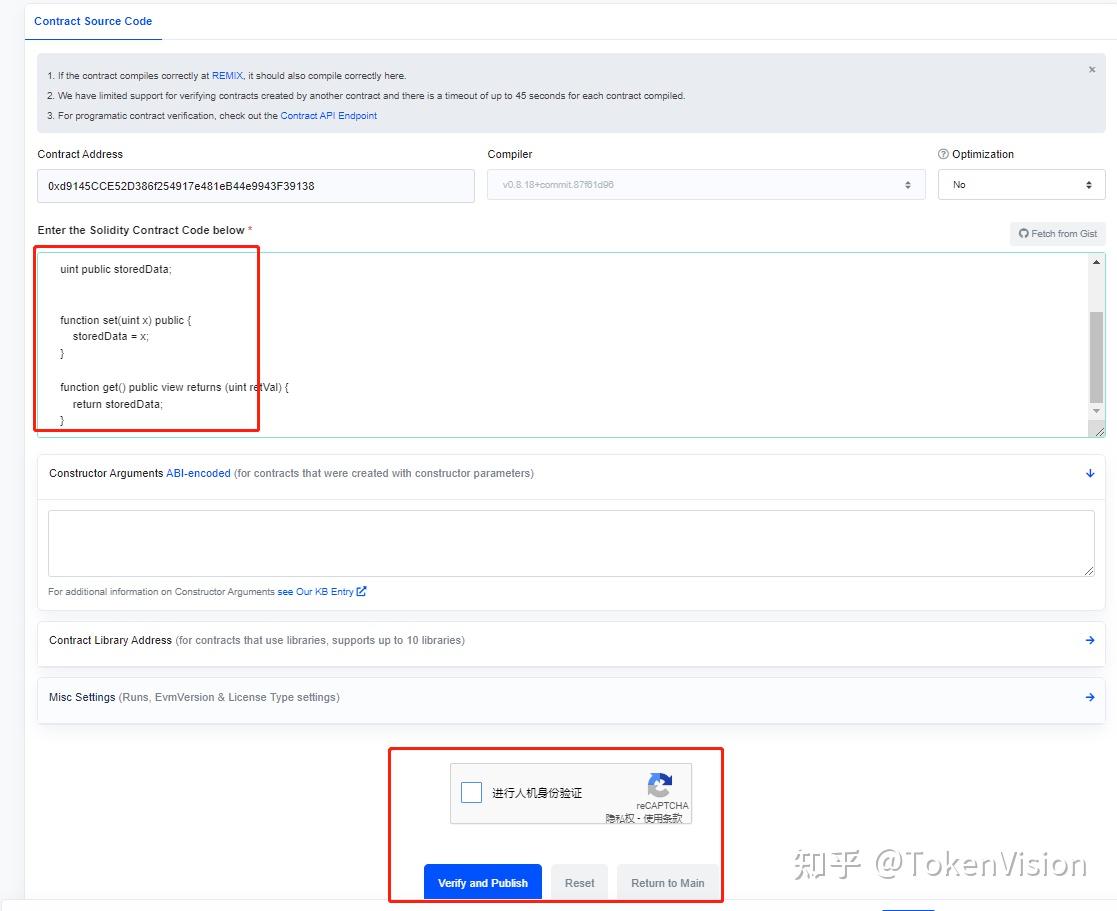Click the Optimization help question icon
The image size is (1117, 911).
coord(943,154)
